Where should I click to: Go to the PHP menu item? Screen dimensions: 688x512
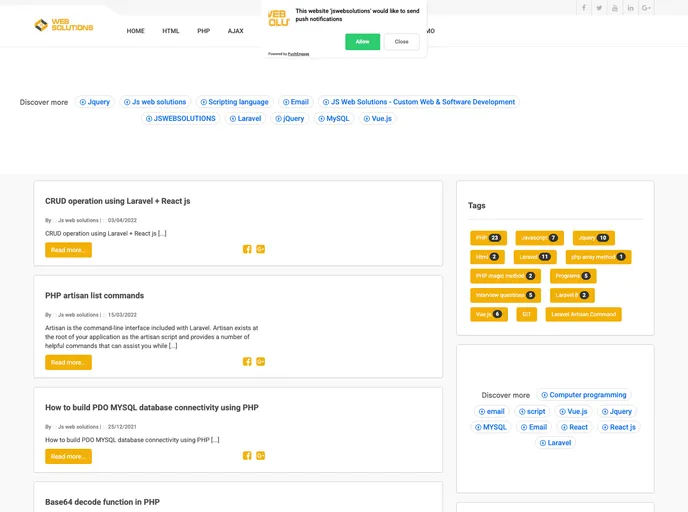[203, 31]
